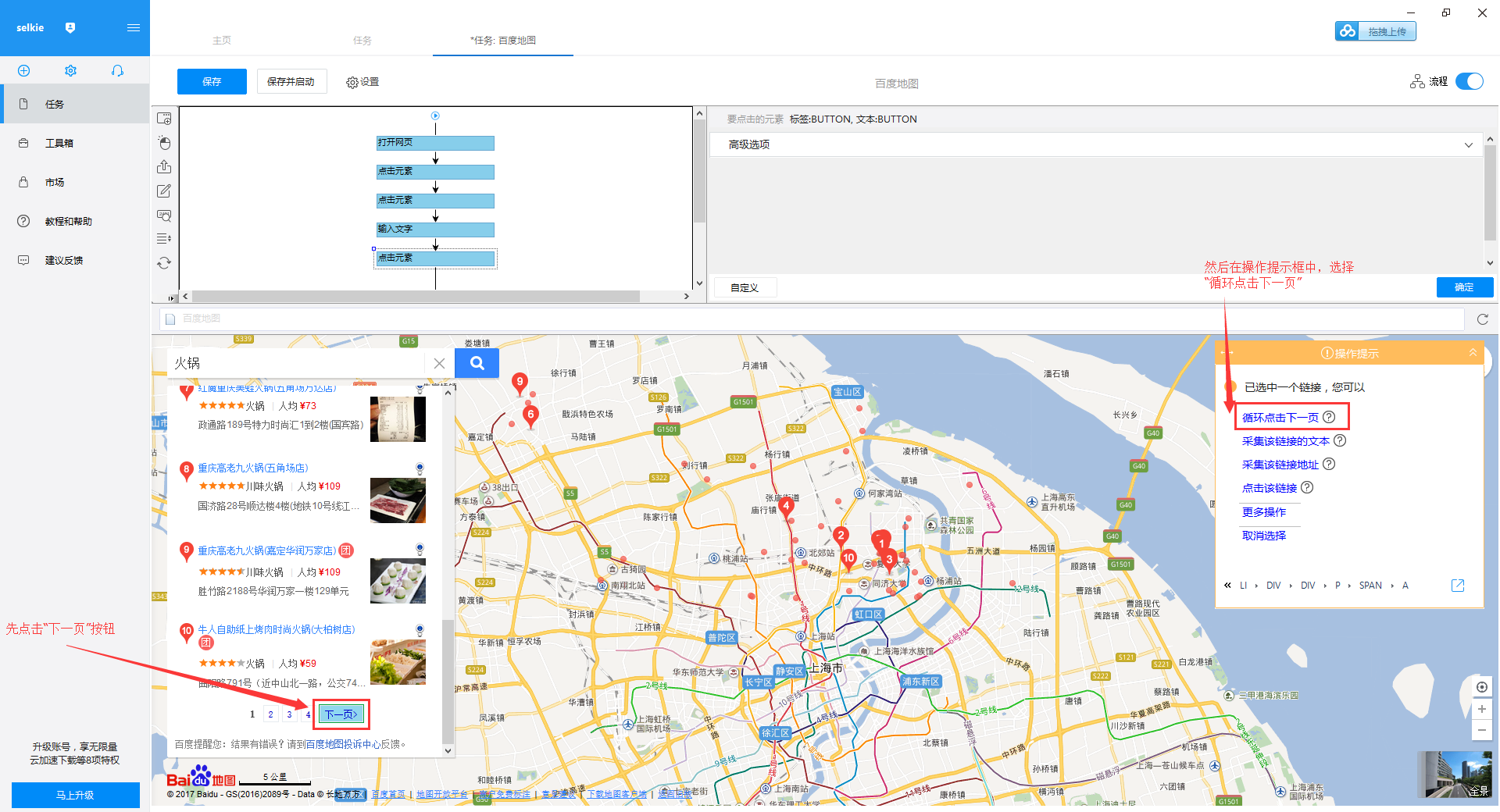Select the mouse click tool icon
Viewport: 1500px width, 812px height.
(x=164, y=143)
